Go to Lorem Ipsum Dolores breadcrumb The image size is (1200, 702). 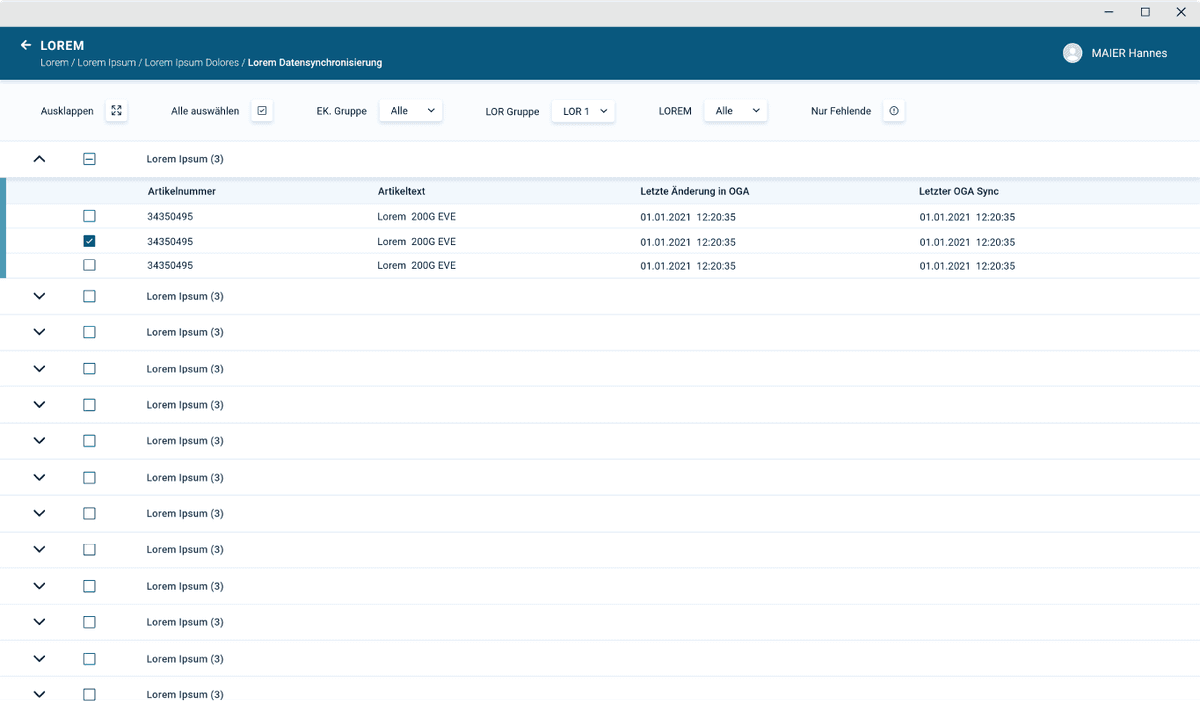pos(192,63)
